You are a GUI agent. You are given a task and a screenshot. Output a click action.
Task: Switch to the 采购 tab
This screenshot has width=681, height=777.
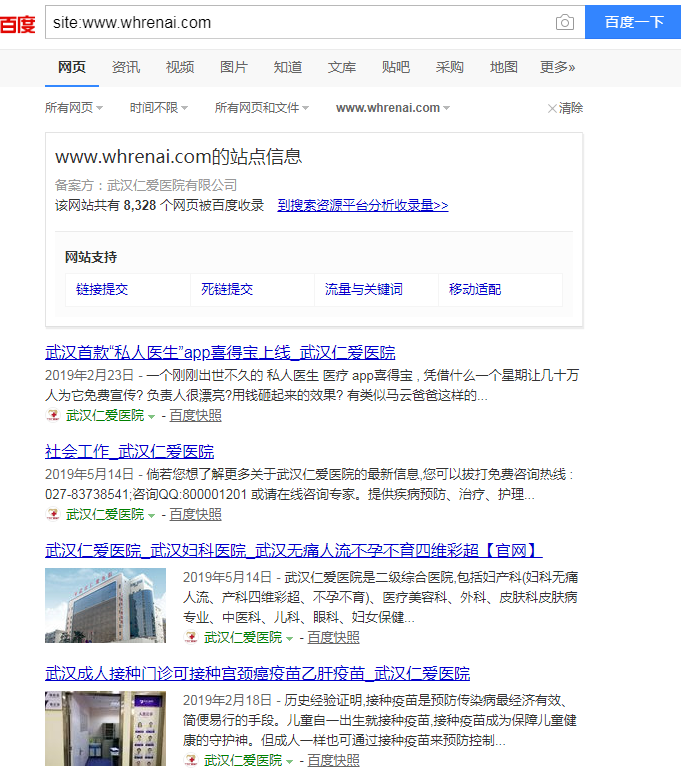click(x=450, y=67)
